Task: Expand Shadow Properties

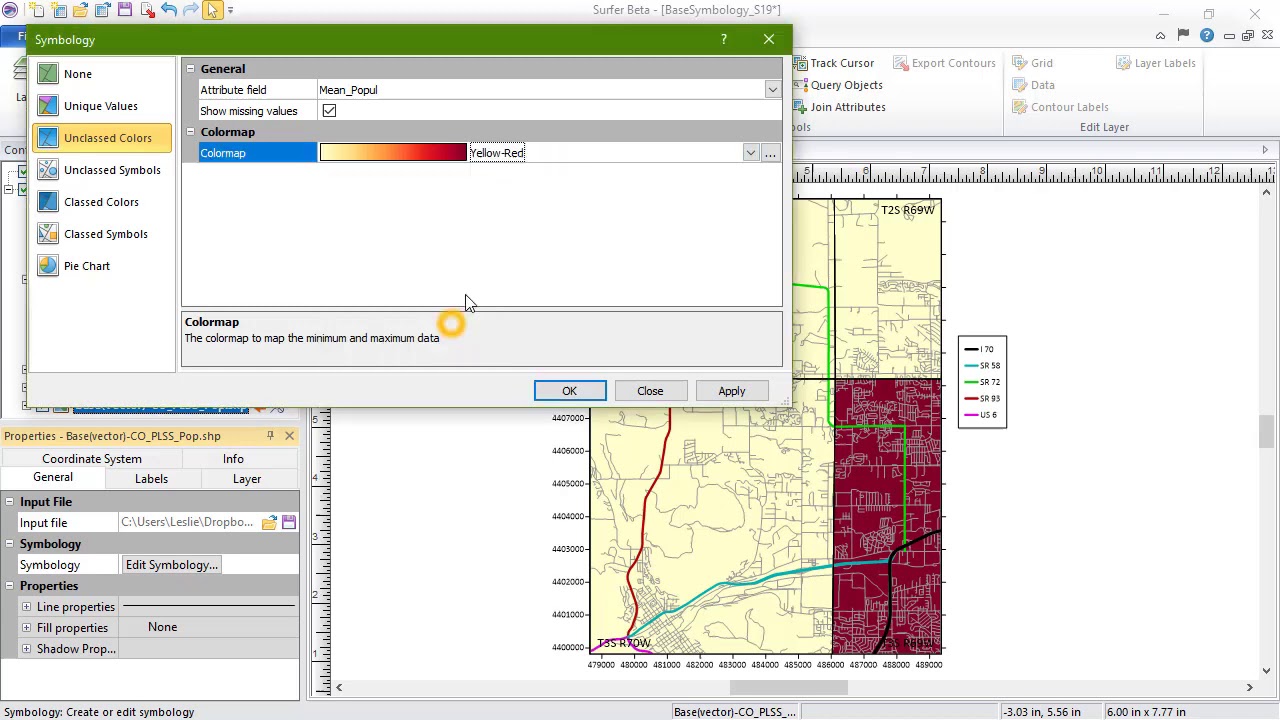Action: [x=26, y=649]
